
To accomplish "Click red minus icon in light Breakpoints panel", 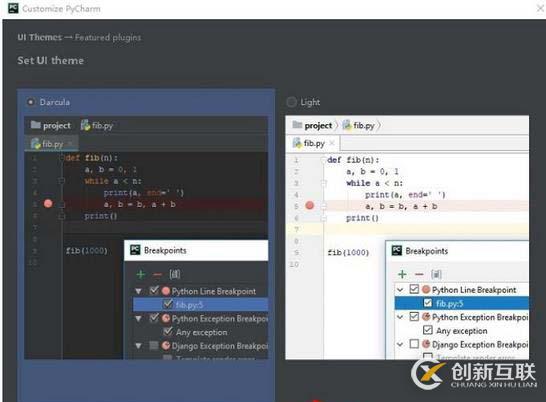I will (x=419, y=275).
